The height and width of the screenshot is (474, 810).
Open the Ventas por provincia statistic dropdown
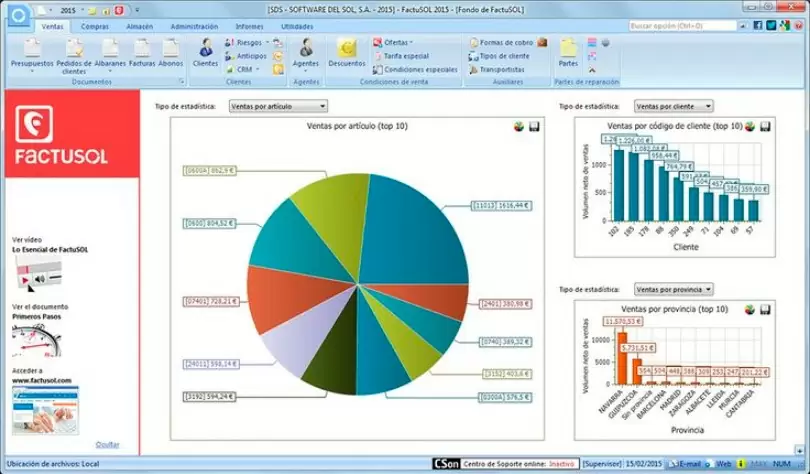(674, 290)
